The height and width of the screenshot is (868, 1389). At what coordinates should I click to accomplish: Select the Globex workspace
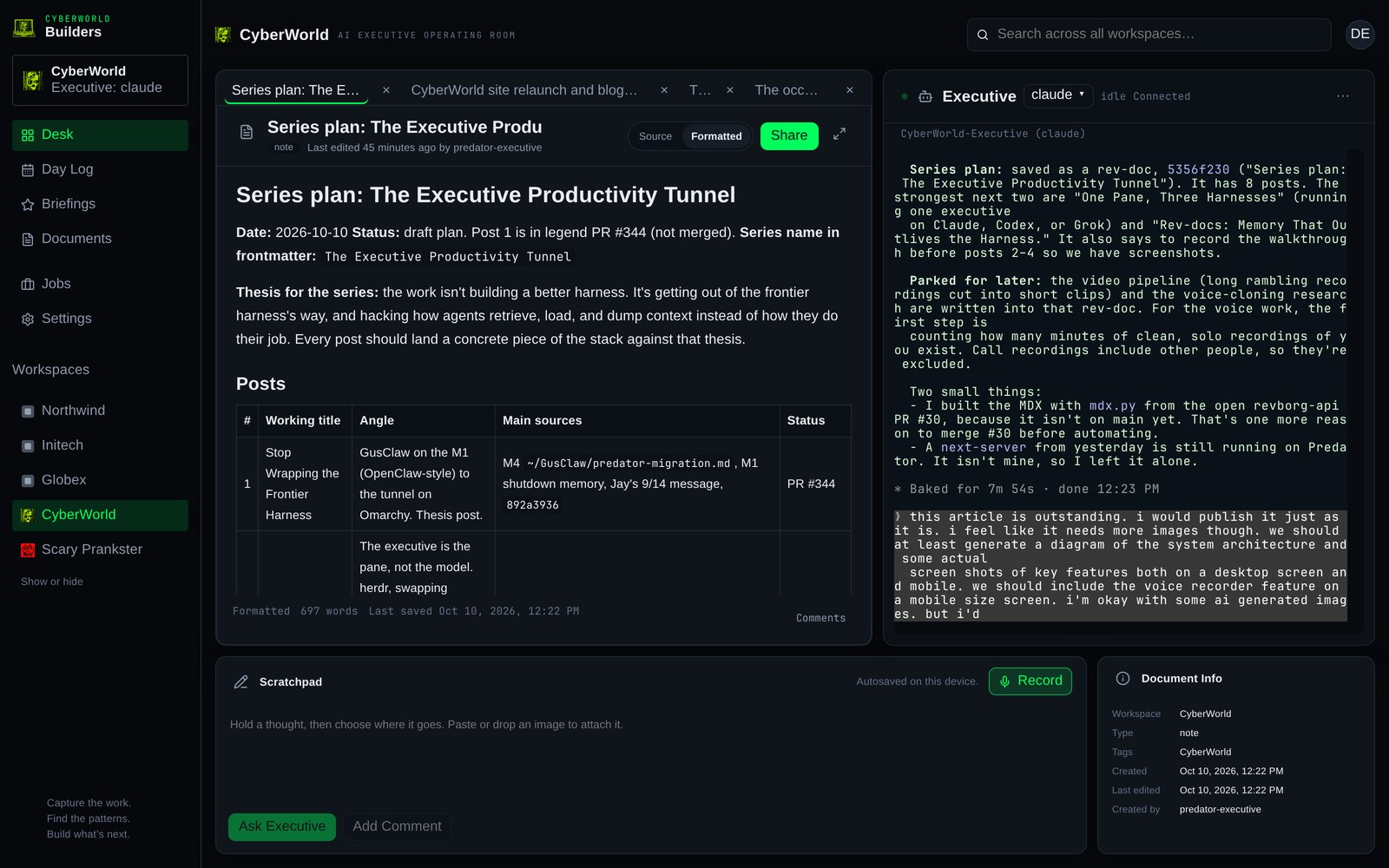(100, 480)
